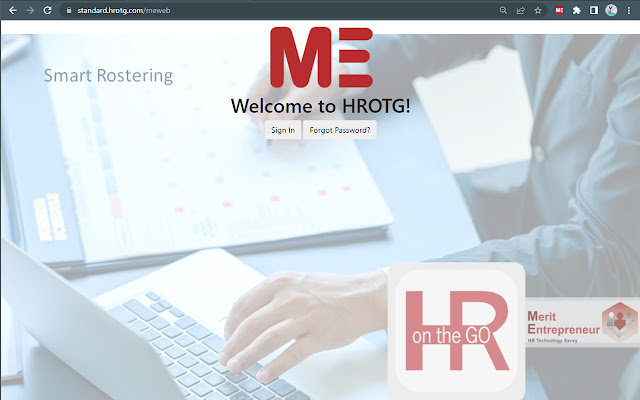Click the Welcome to HROTG! heading

320,106
